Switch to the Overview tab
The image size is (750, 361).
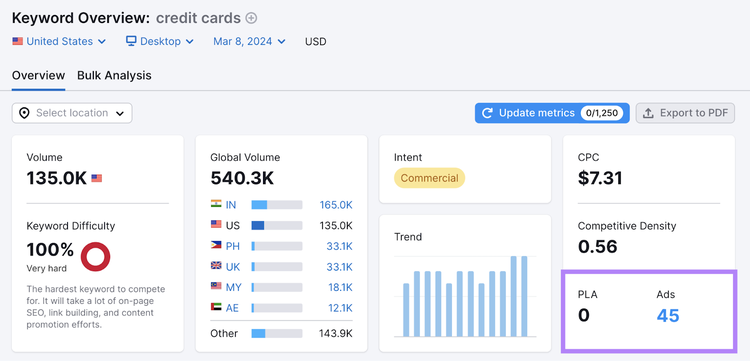[38, 76]
